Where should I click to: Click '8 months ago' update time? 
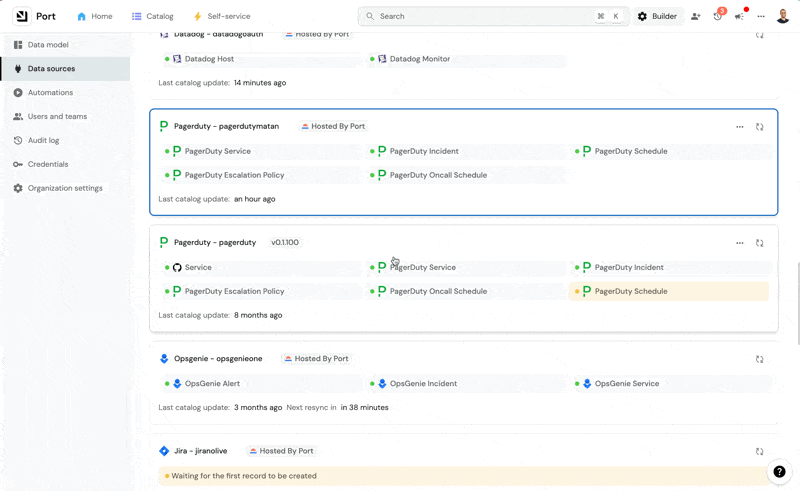[258, 315]
